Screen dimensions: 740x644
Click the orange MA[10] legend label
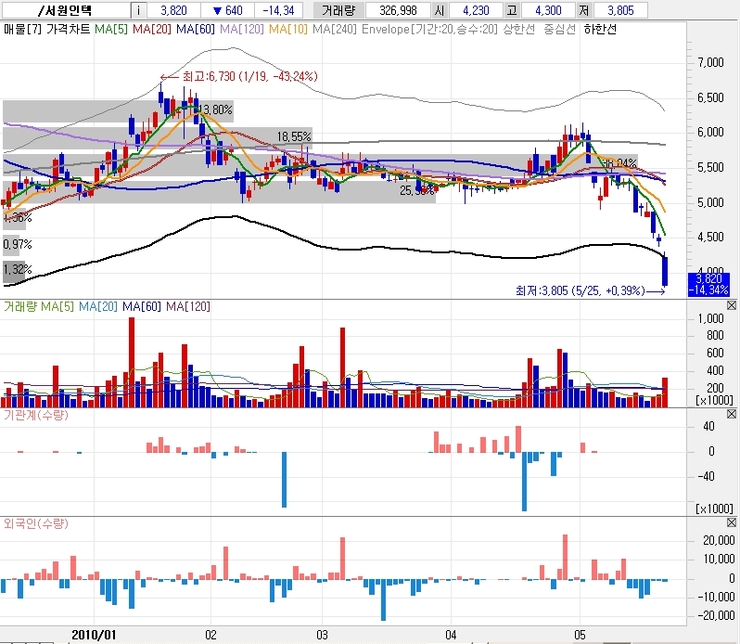[x=288, y=29]
